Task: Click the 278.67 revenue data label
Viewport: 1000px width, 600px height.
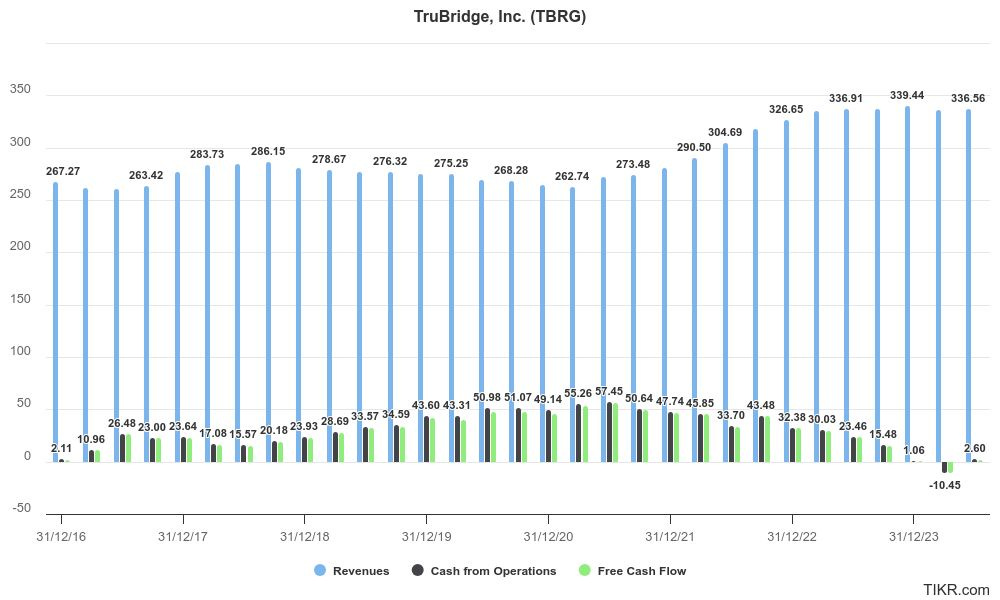Action: point(328,159)
